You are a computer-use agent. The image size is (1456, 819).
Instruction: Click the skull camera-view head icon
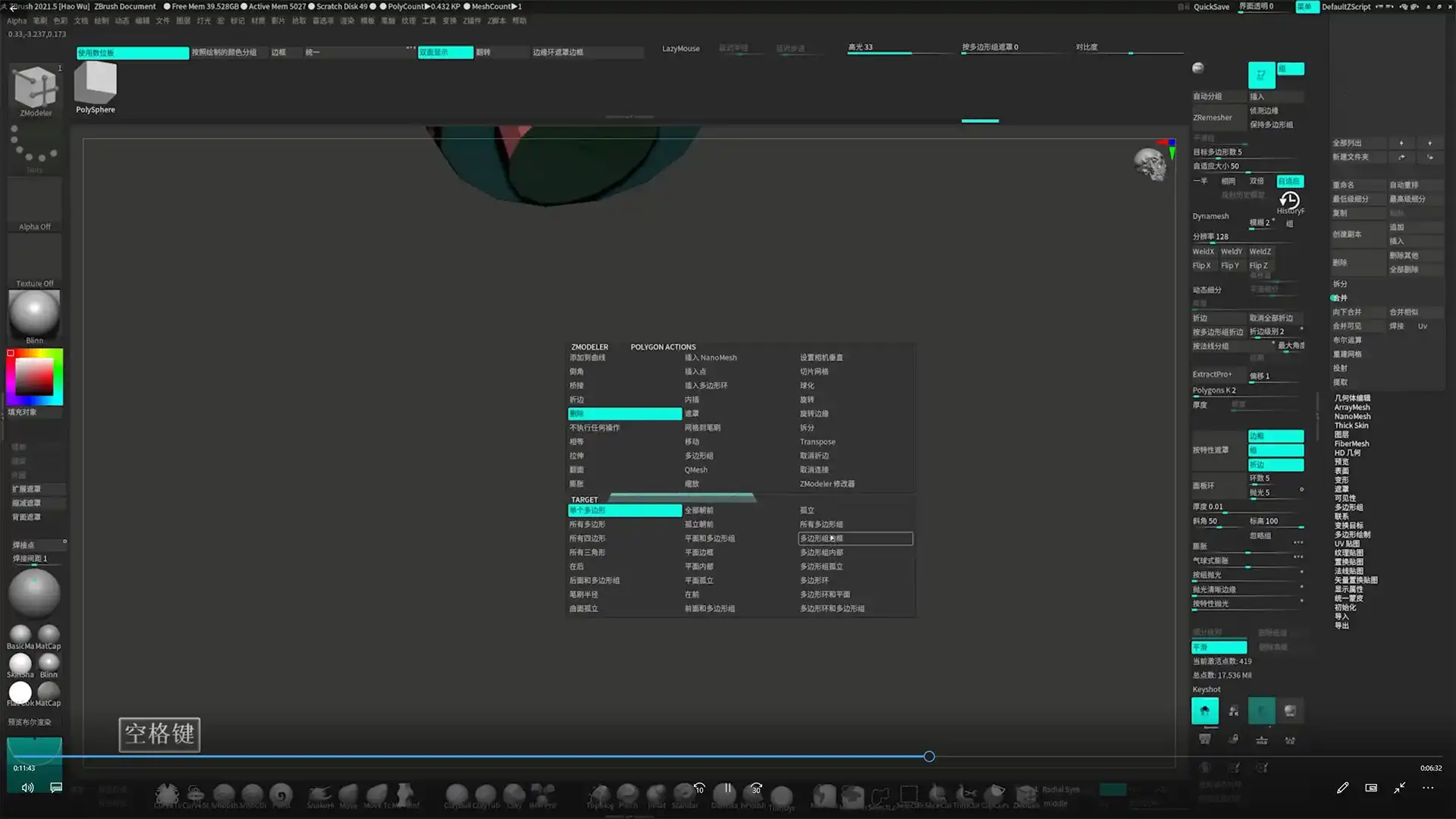[1150, 164]
